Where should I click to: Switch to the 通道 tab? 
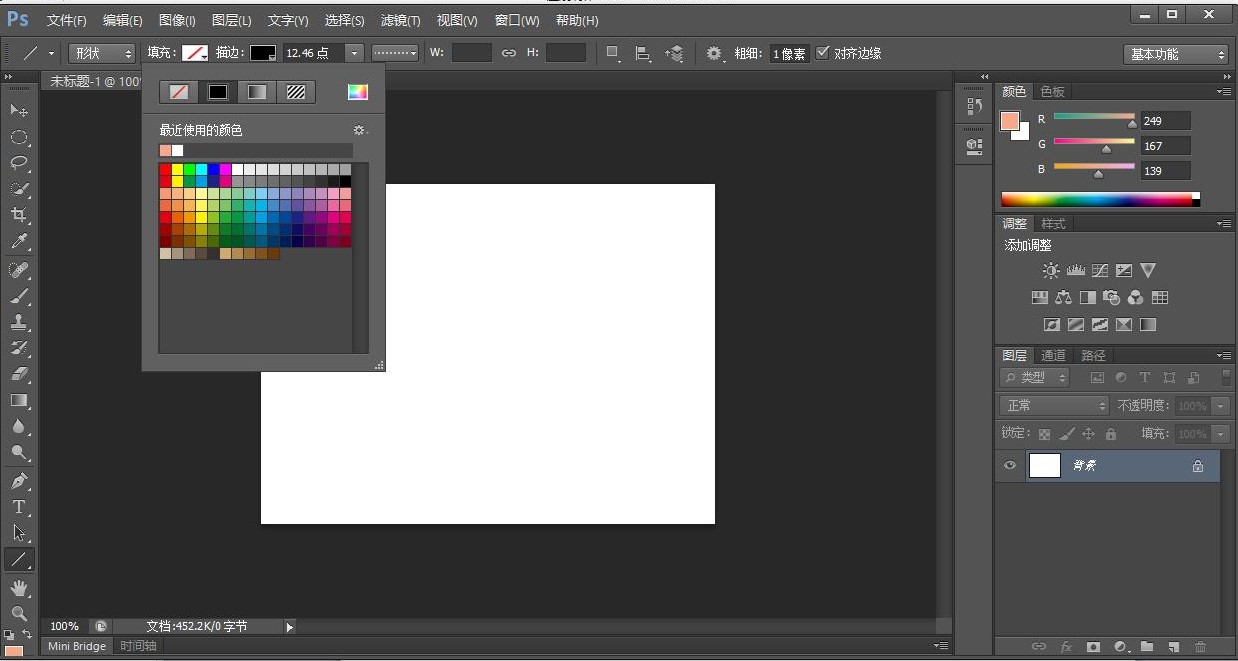click(x=1053, y=355)
